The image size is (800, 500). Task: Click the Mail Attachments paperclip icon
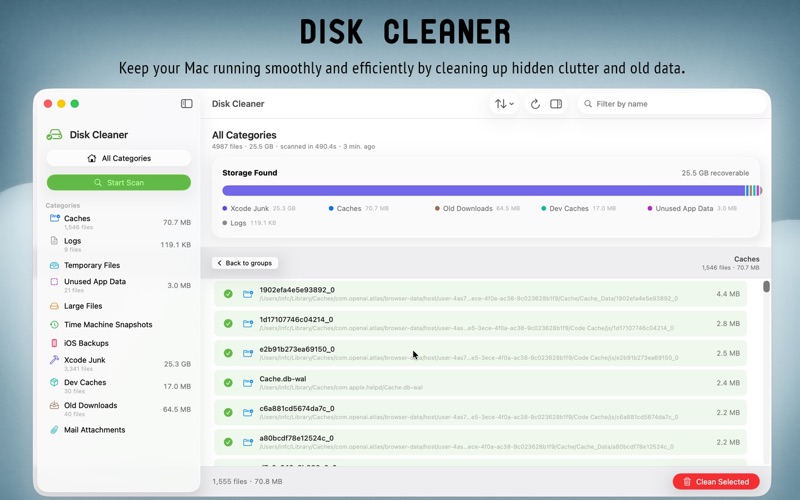pos(54,430)
